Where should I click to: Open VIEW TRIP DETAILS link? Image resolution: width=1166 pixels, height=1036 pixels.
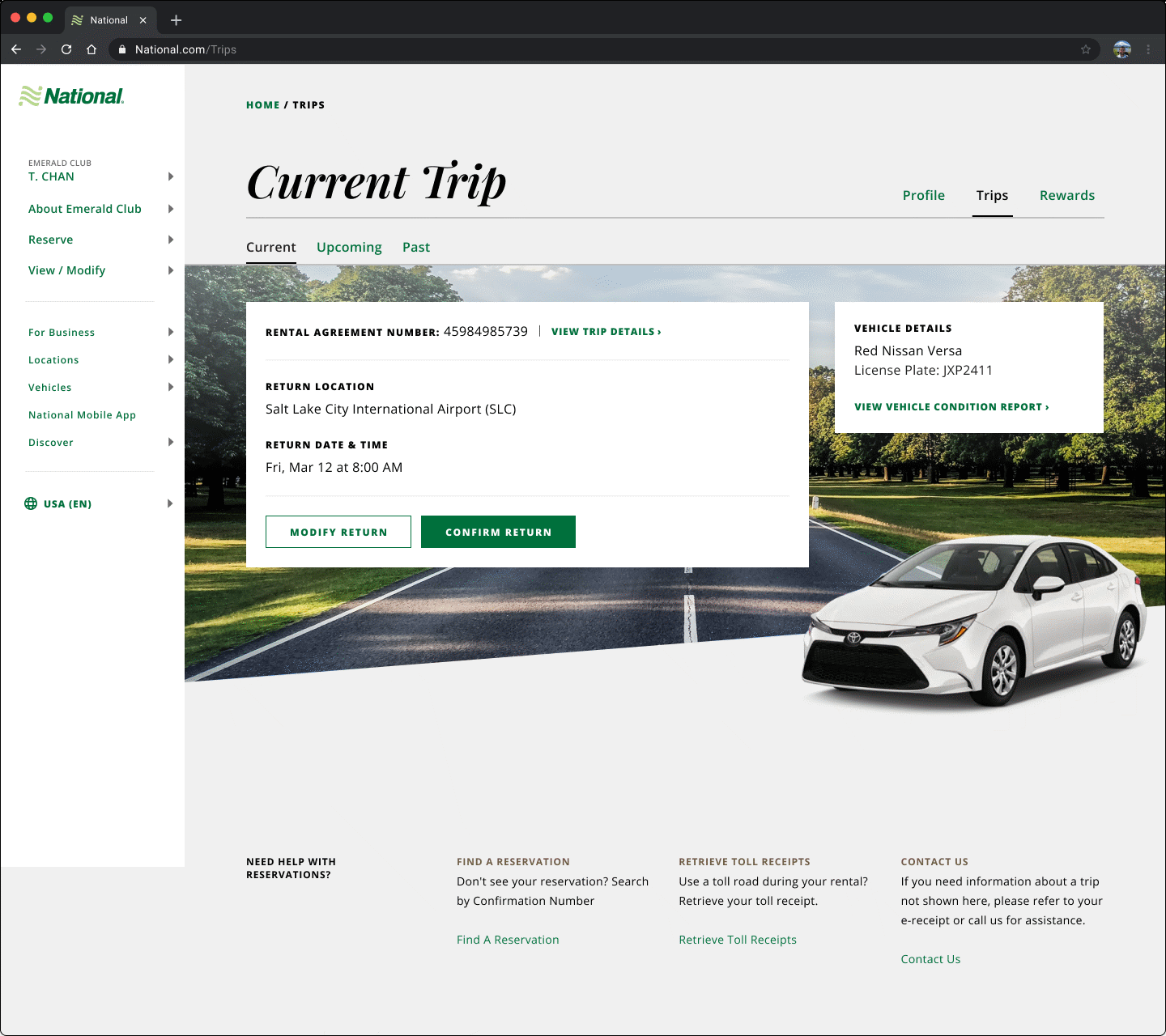(x=606, y=332)
